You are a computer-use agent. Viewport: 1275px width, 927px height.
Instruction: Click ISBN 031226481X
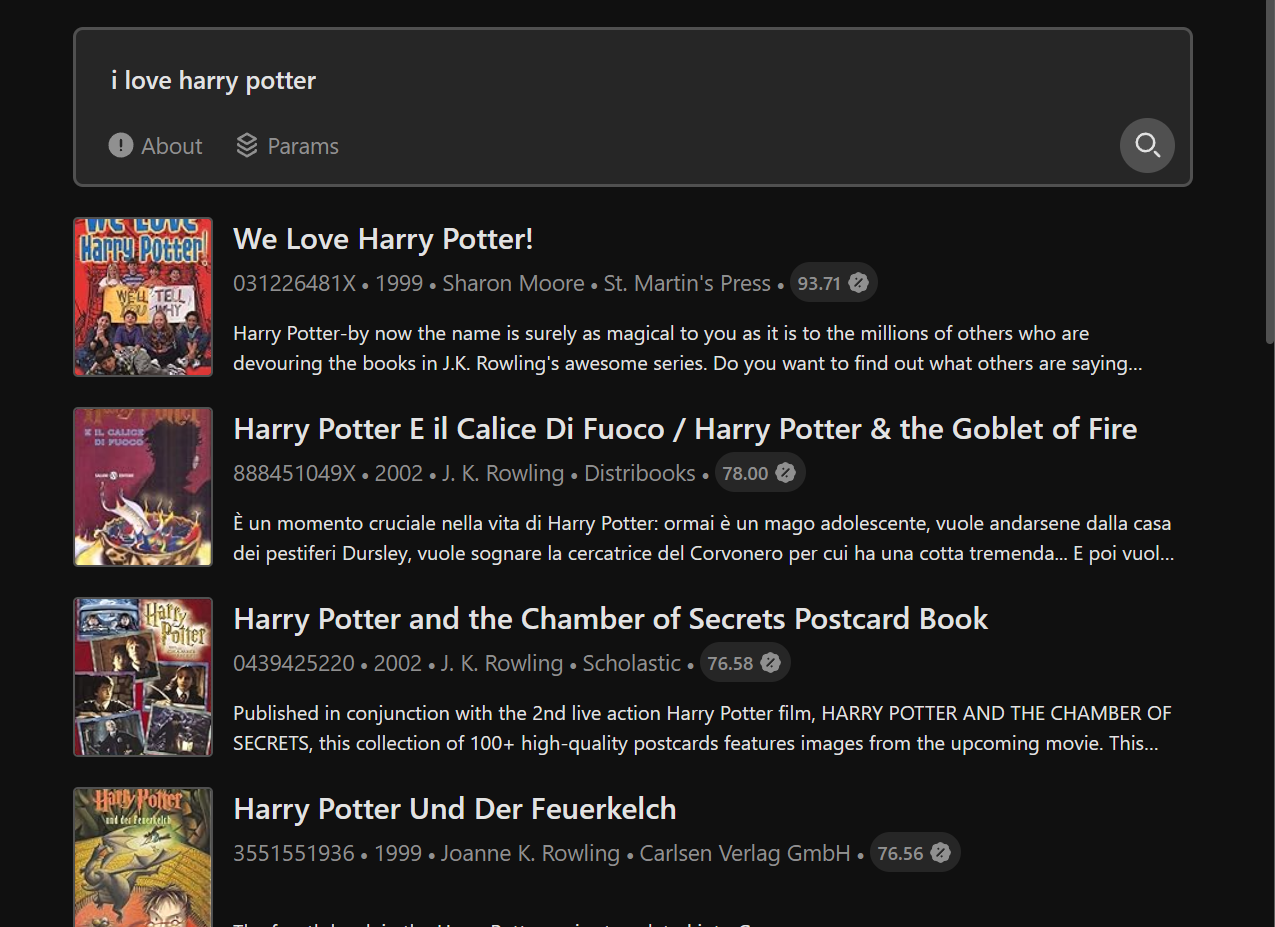(294, 283)
